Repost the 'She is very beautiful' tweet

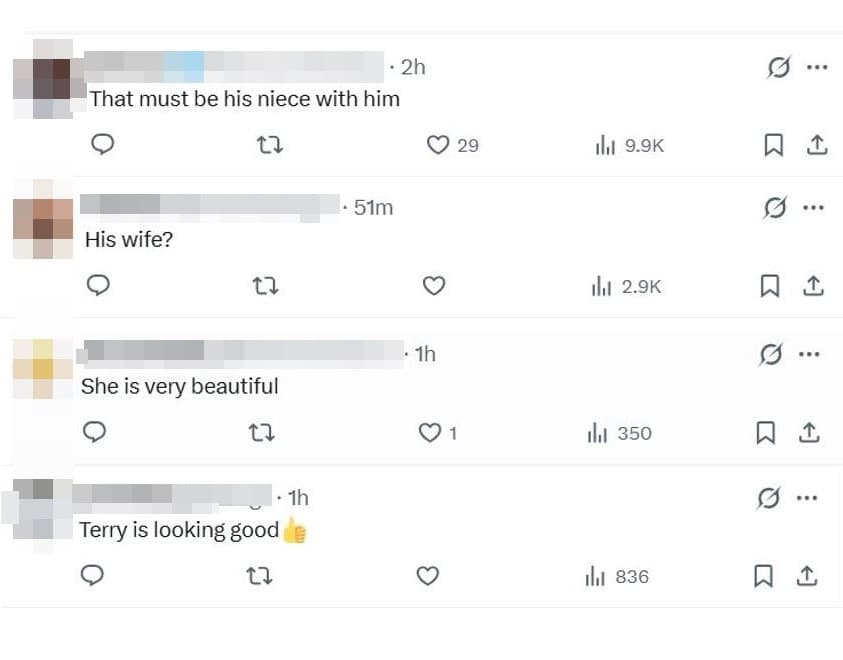(261, 433)
